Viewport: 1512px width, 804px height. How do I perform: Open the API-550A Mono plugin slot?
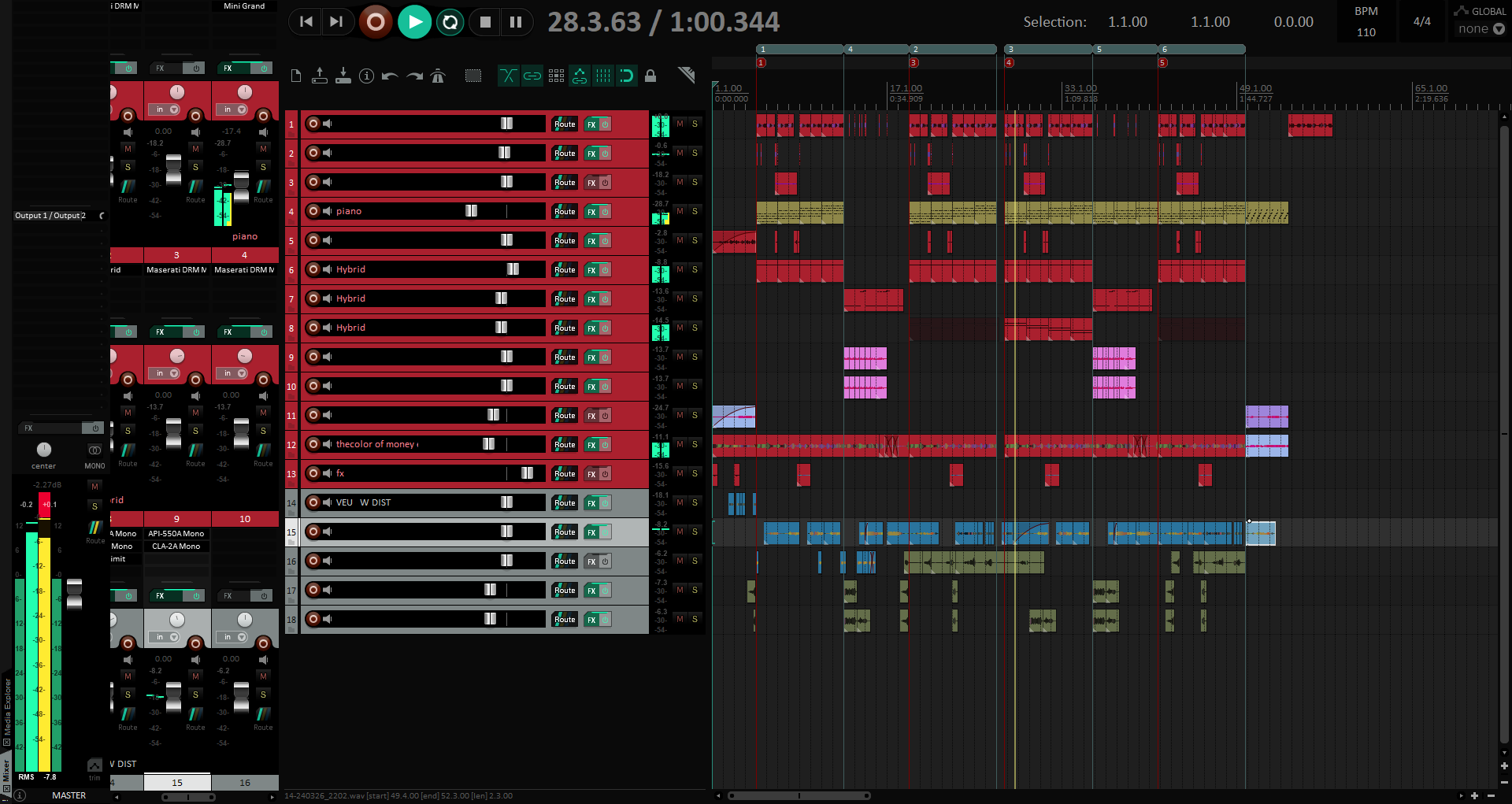(176, 534)
